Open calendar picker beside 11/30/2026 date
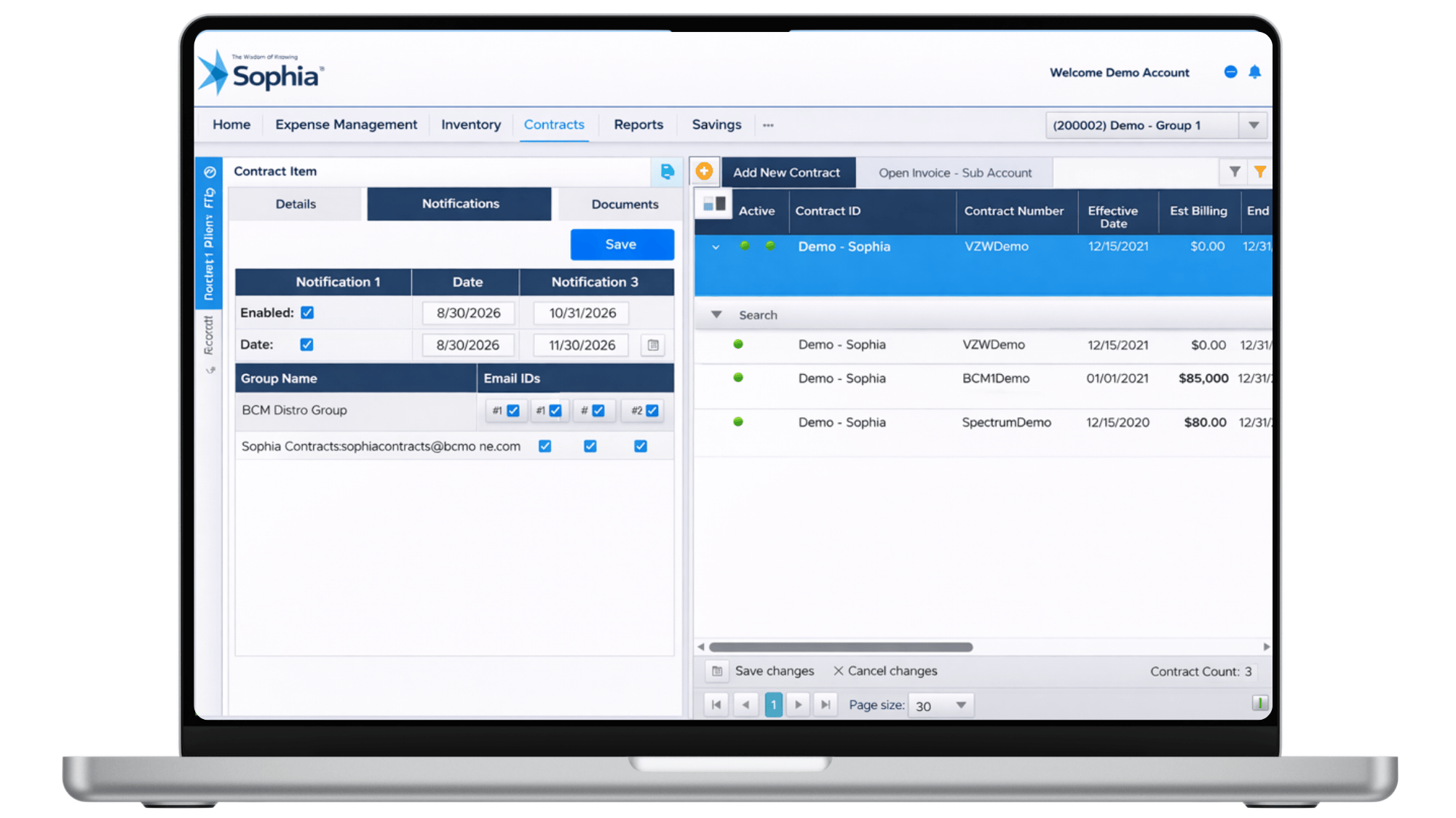The height and width of the screenshot is (818, 1456). click(653, 345)
